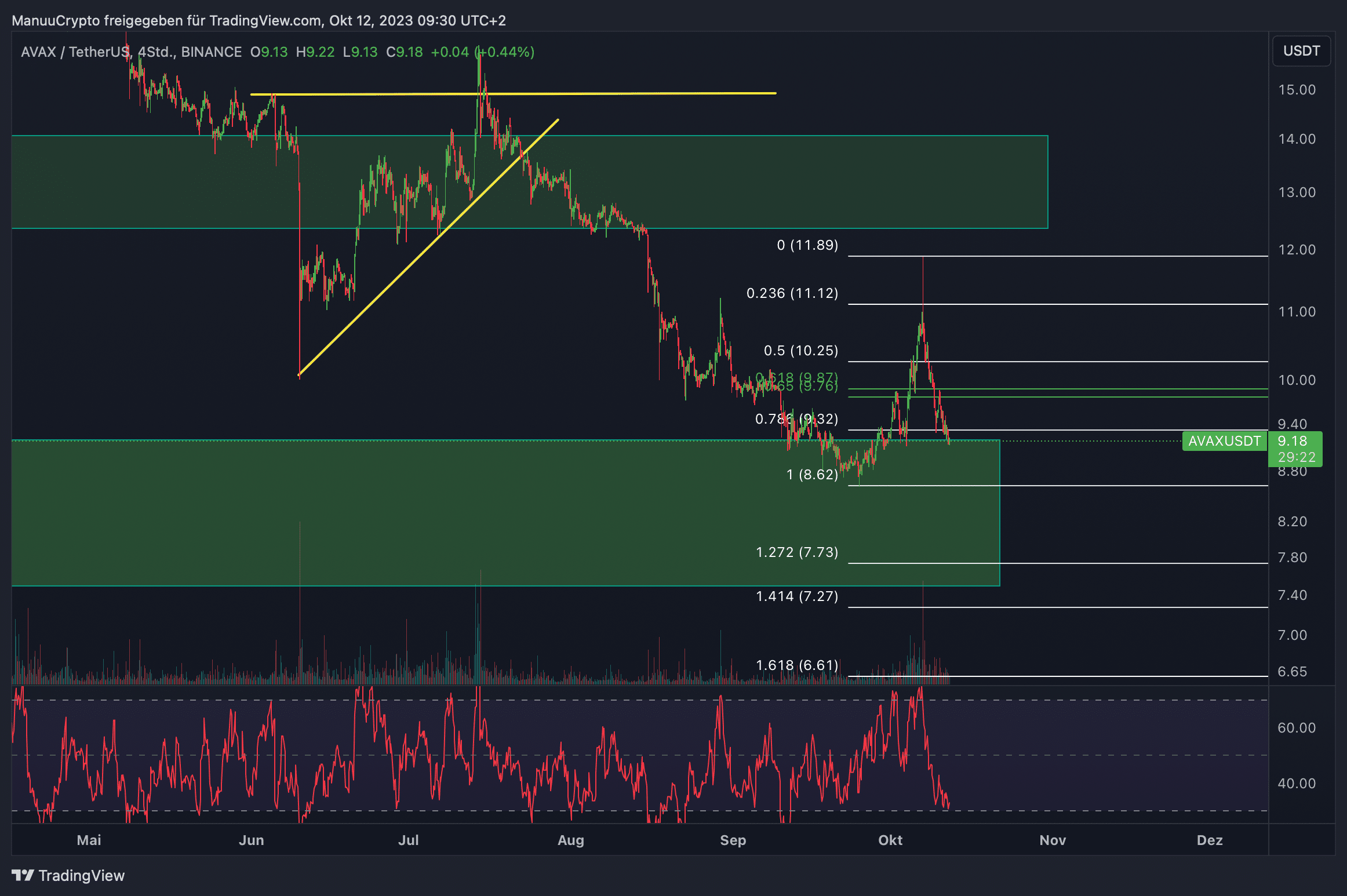Screen dimensions: 1347x896
Task: Click the TradingView logo icon
Action: pyautogui.click(x=23, y=875)
